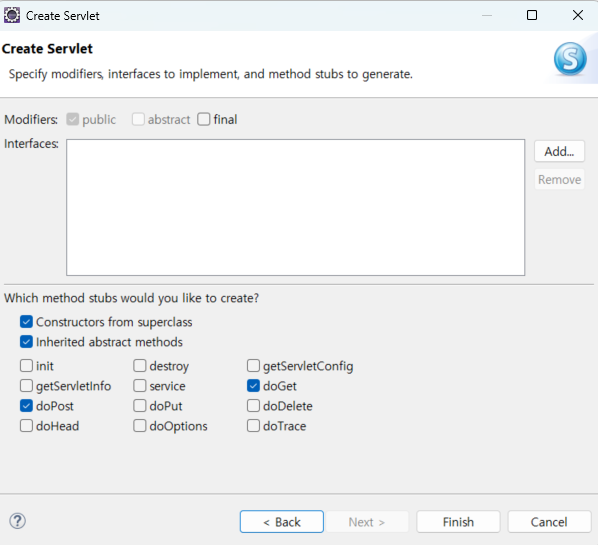
Task: Untick the doGet checkbox
Action: pos(253,386)
